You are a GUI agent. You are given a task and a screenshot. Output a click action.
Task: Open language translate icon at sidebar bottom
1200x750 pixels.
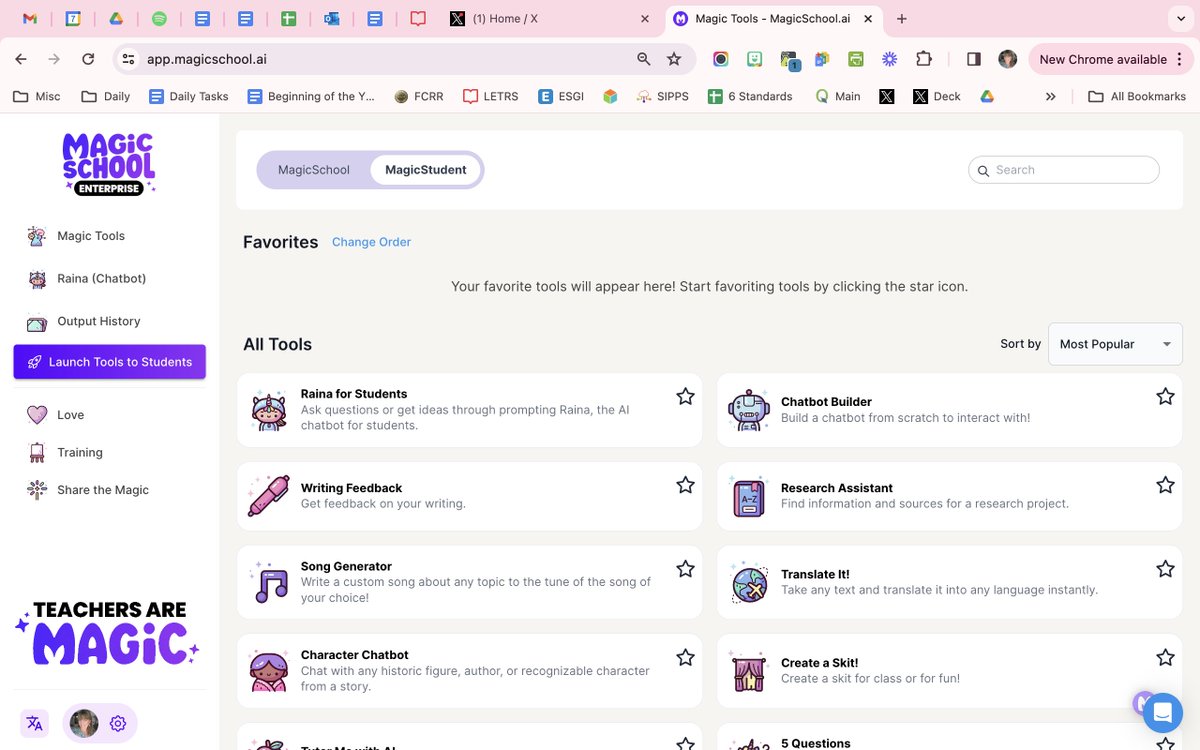[x=35, y=723]
